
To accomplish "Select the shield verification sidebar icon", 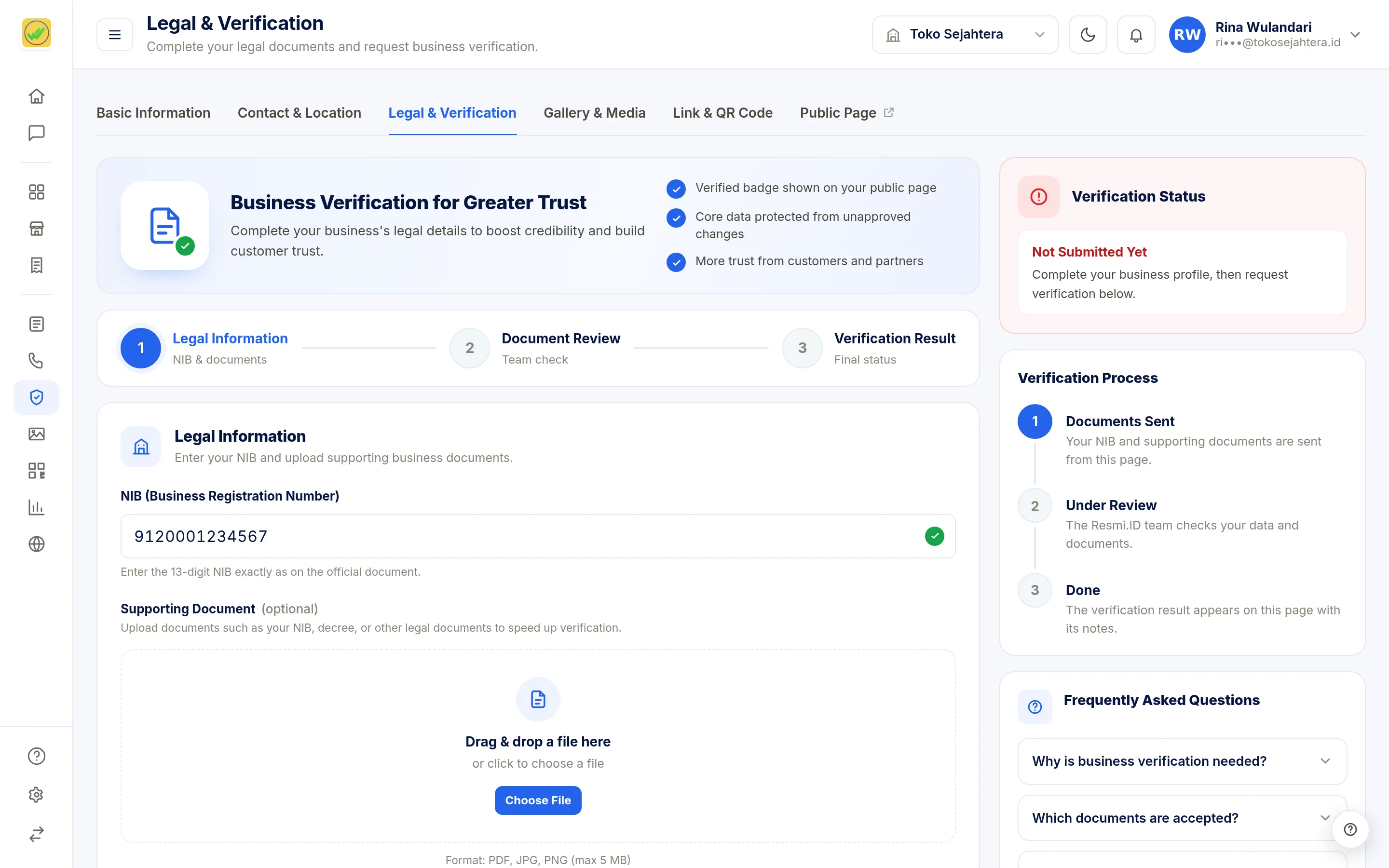I will click(36, 397).
